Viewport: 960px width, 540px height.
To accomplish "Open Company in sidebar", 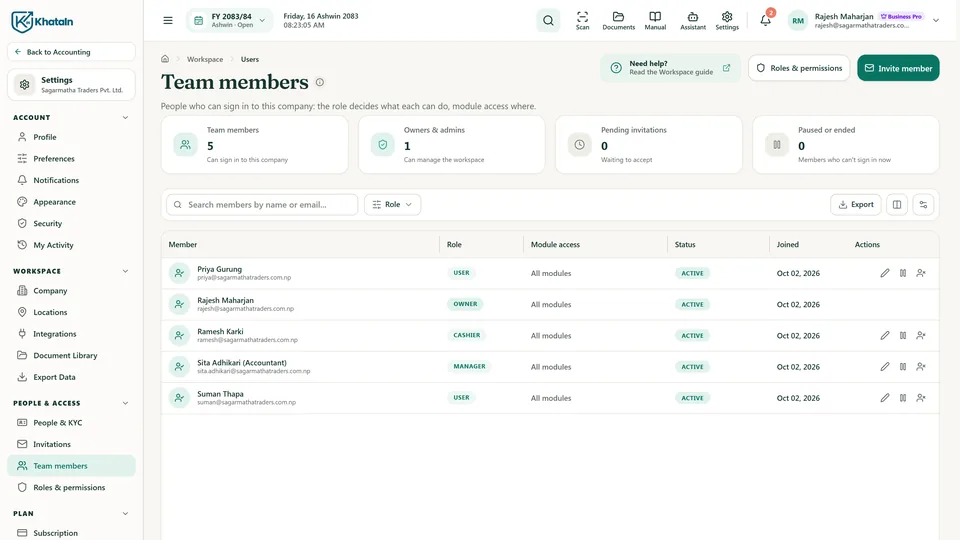I will pos(71,291).
